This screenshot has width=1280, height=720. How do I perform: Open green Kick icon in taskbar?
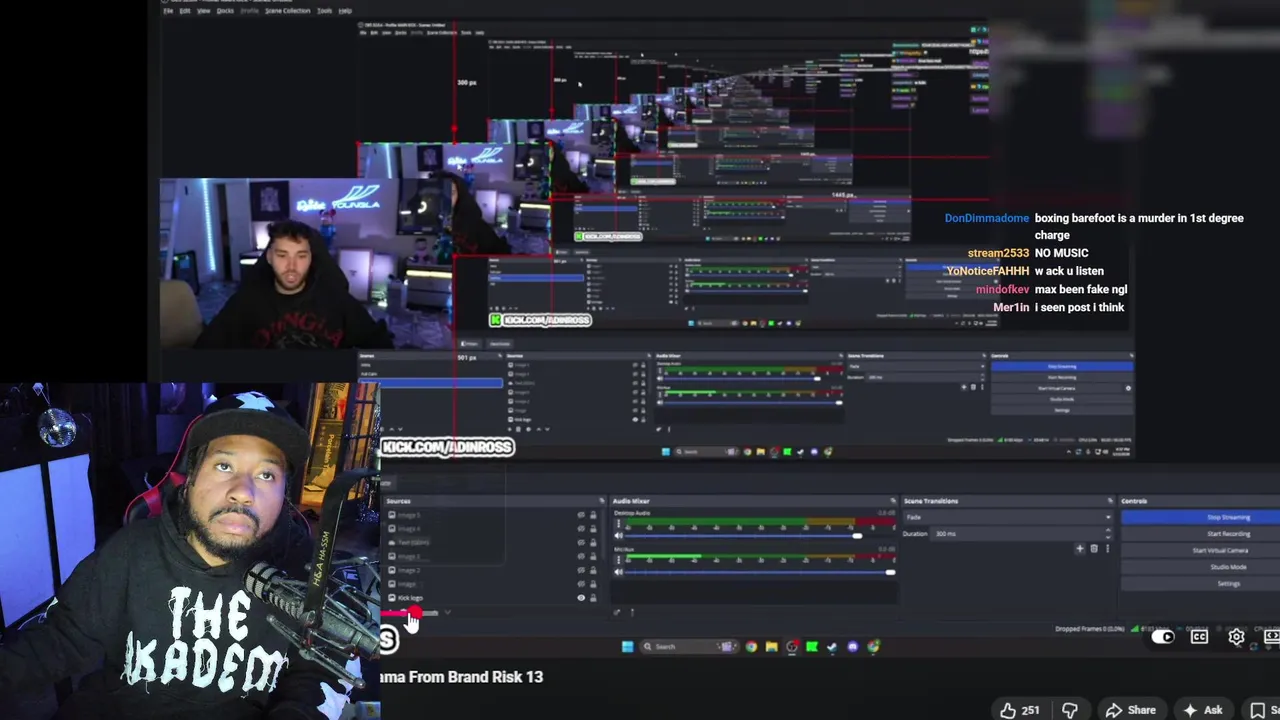[x=812, y=646]
